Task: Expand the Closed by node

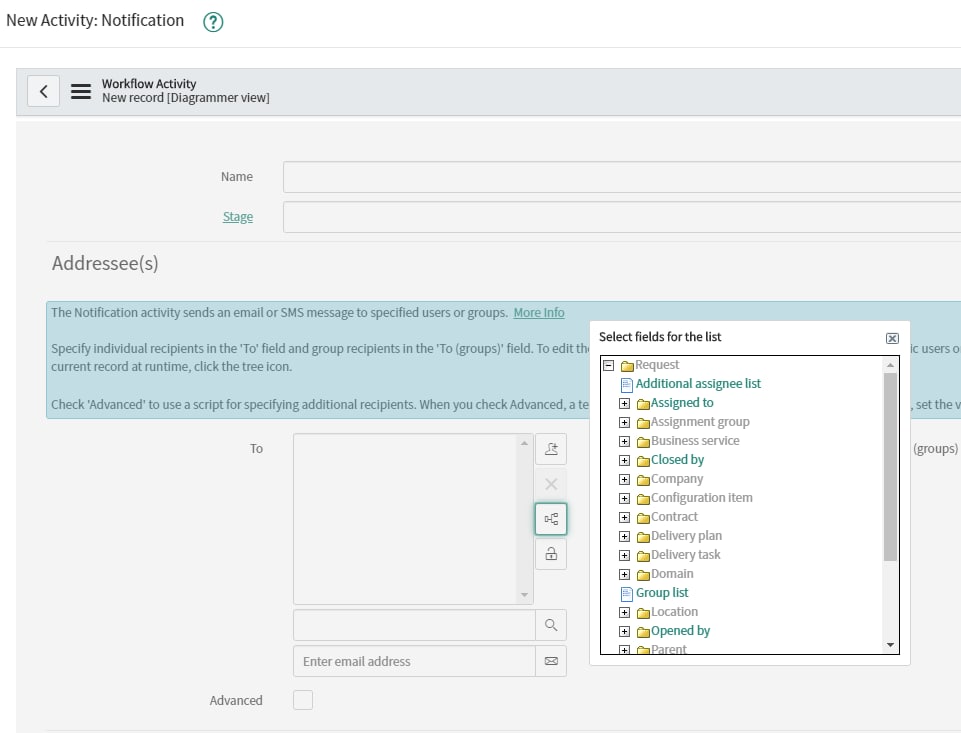Action: click(x=625, y=460)
